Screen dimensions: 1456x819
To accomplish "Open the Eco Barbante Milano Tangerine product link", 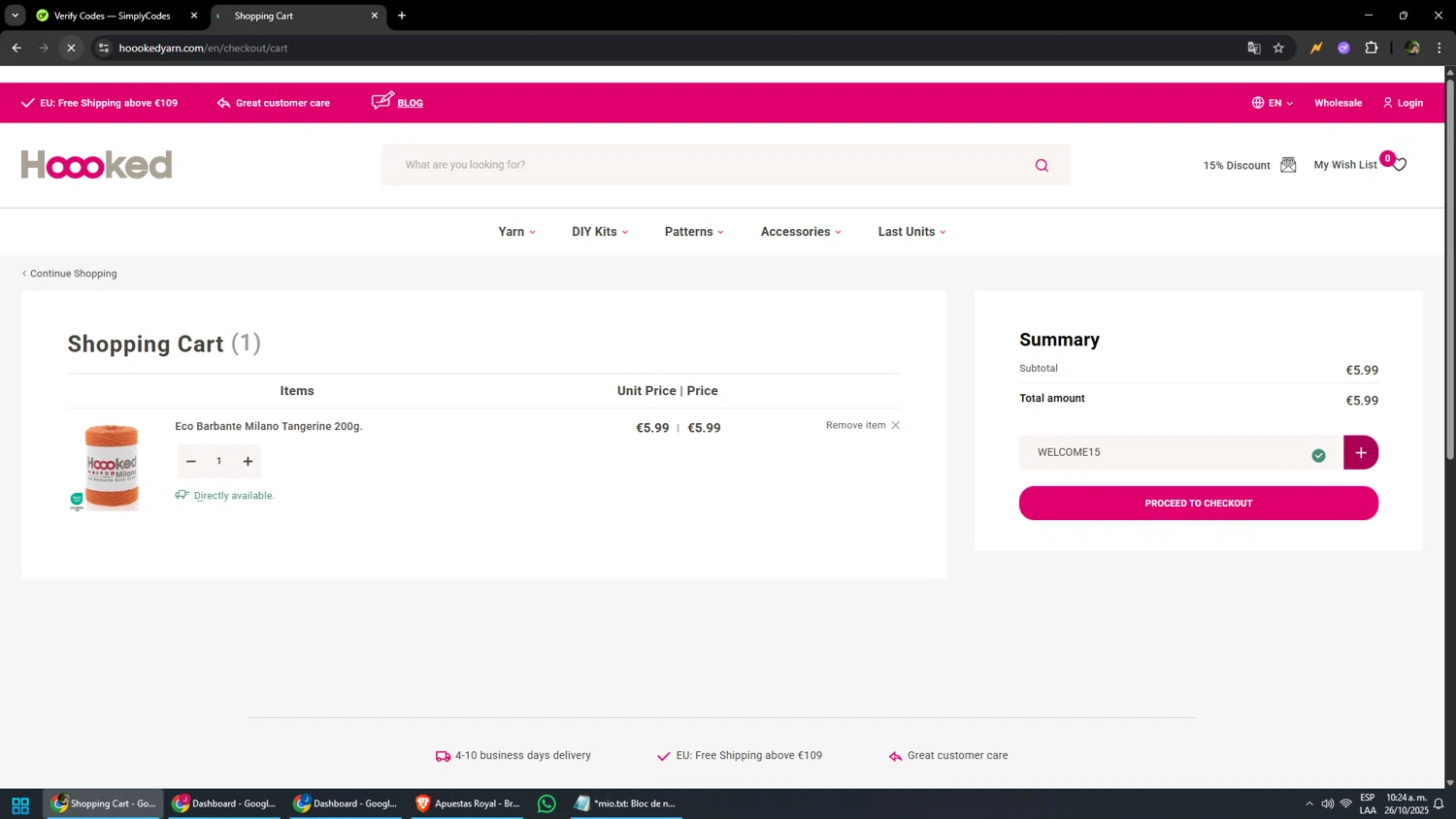I will pos(269,426).
